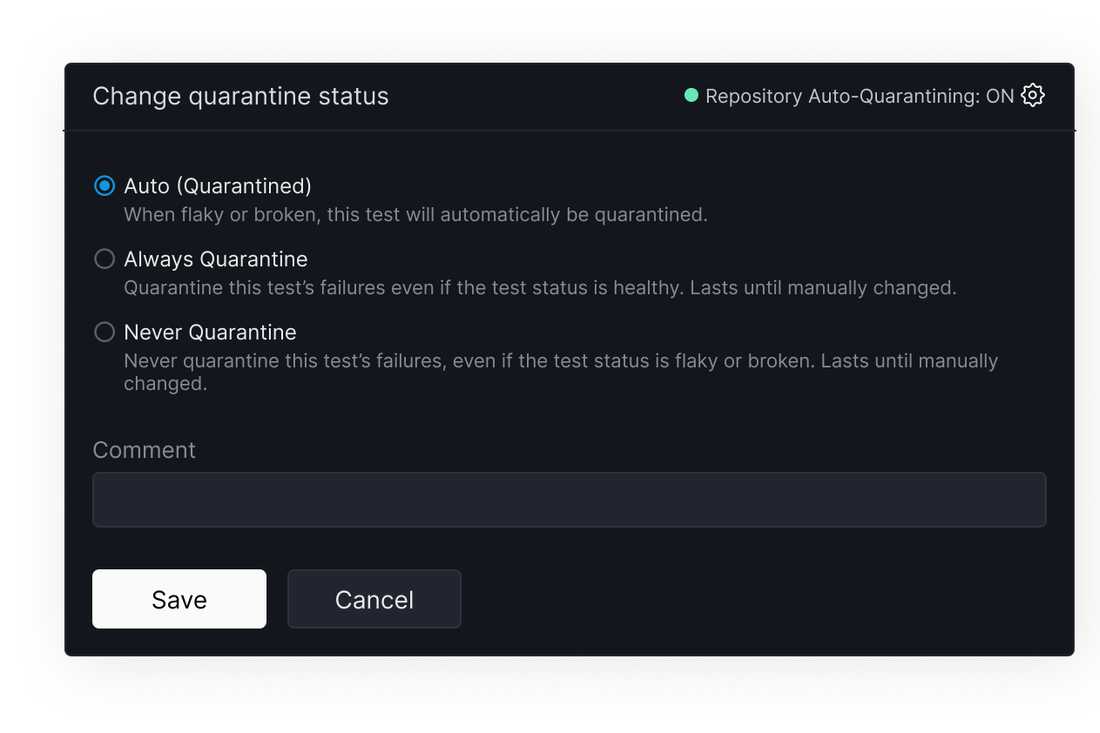The height and width of the screenshot is (733, 1100).
Task: Enable the Never Quarantine radio option
Action: tap(105, 332)
